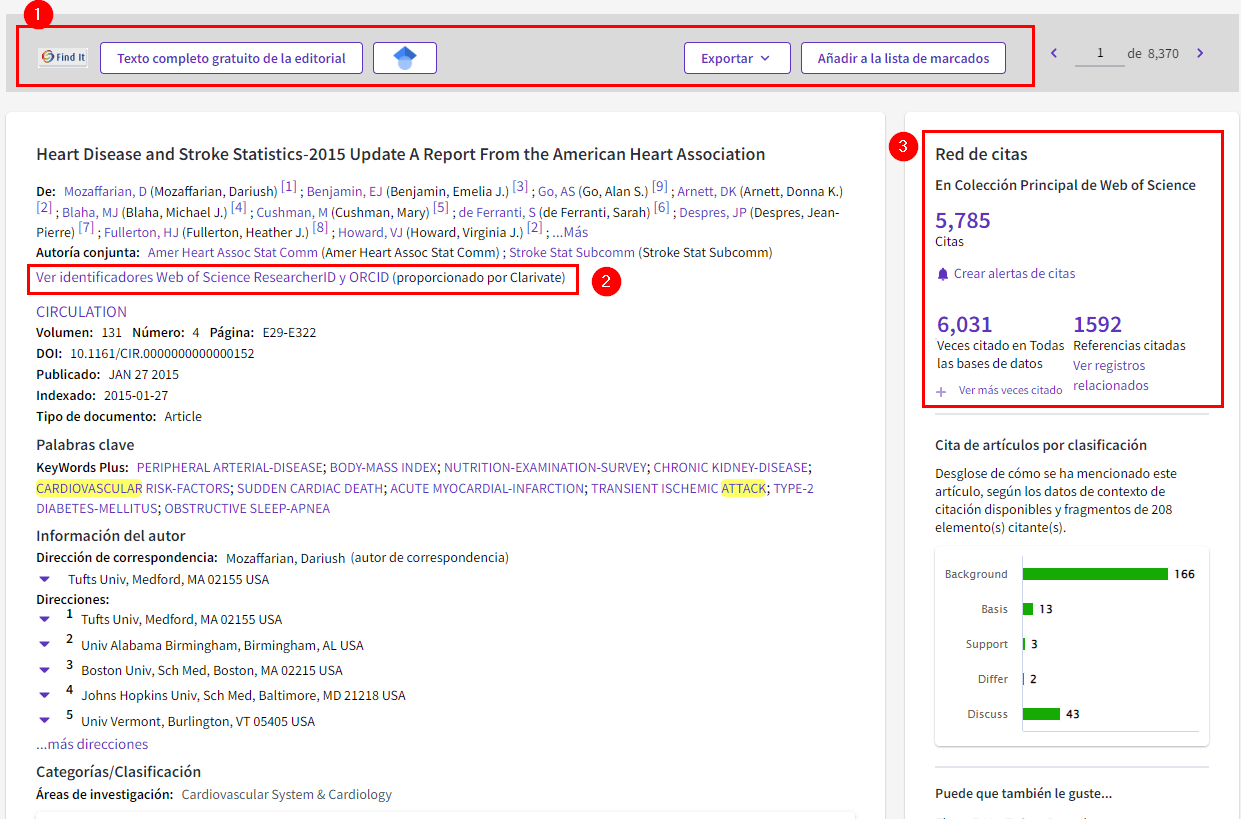The height and width of the screenshot is (819, 1241).
Task: Open the 5,785 Citas count
Action: [963, 220]
